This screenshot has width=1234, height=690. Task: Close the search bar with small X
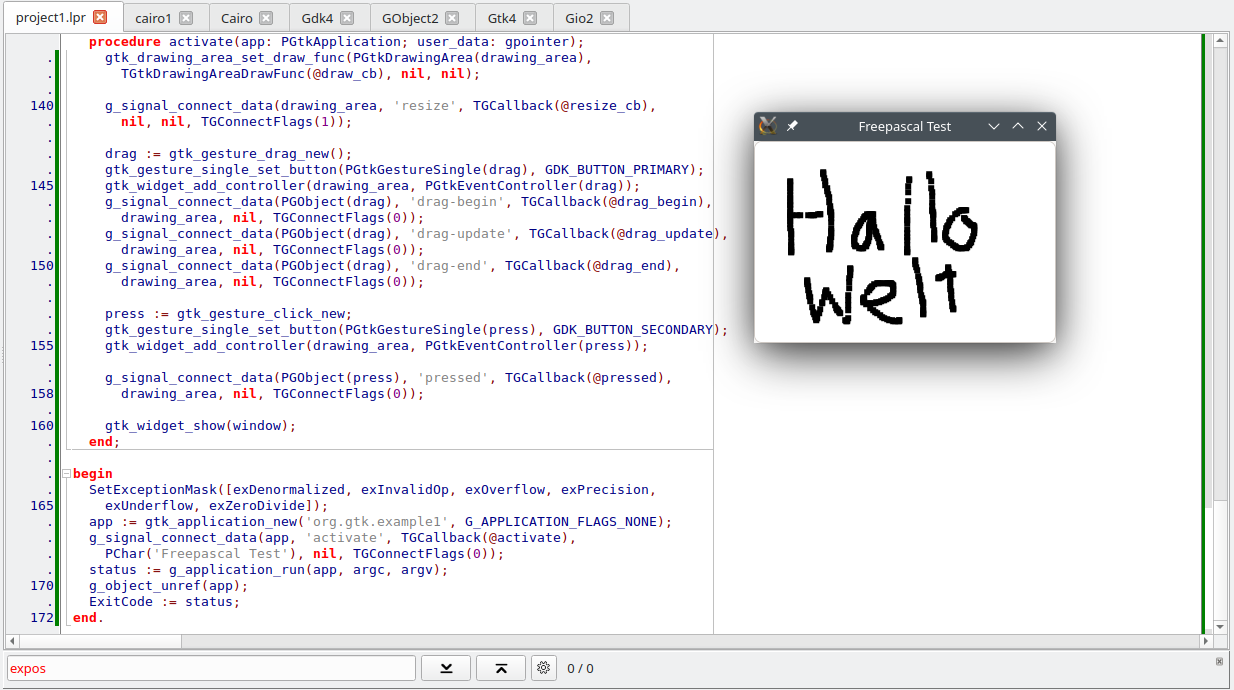pyautogui.click(x=1219, y=662)
